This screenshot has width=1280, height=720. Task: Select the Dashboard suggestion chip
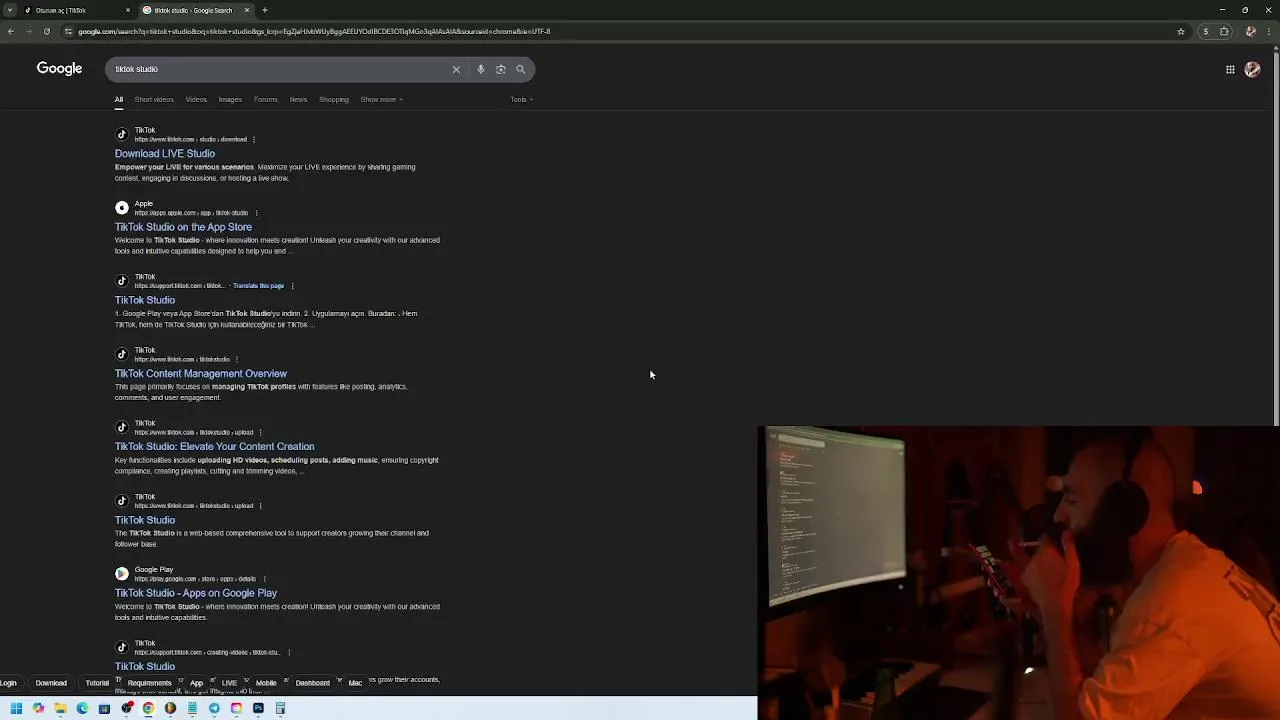(x=312, y=683)
